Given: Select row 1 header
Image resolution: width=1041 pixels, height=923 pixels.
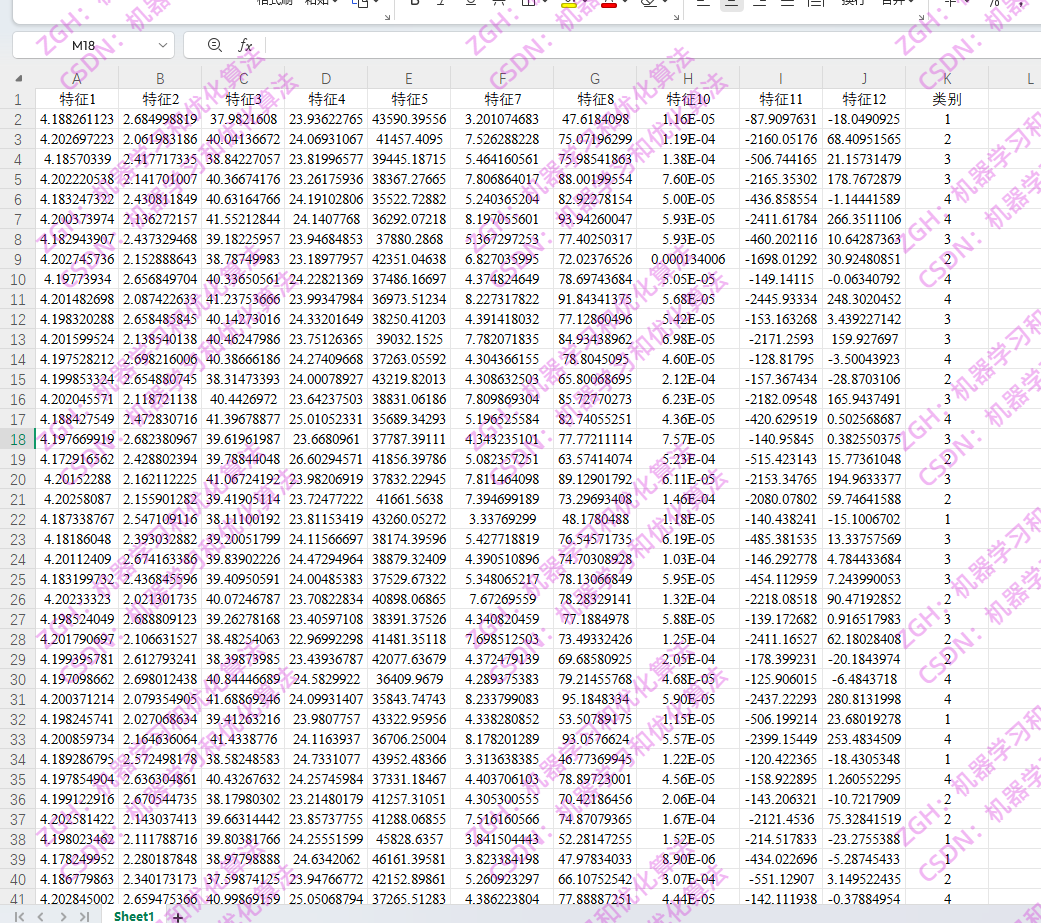Looking at the screenshot, I should click(x=18, y=100).
